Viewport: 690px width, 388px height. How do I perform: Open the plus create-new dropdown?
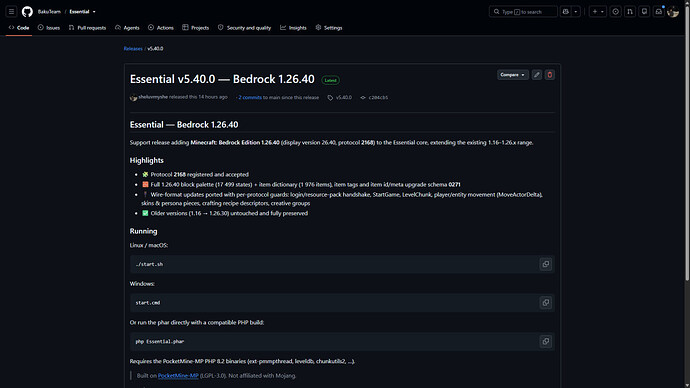(x=598, y=12)
